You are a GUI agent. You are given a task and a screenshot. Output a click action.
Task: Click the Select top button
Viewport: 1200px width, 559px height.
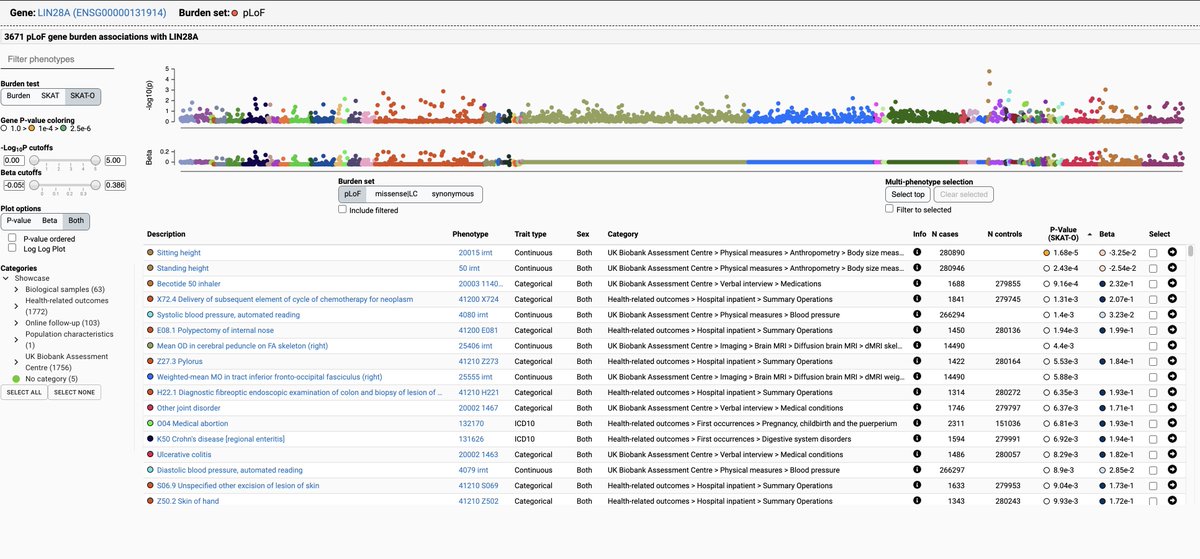click(909, 194)
